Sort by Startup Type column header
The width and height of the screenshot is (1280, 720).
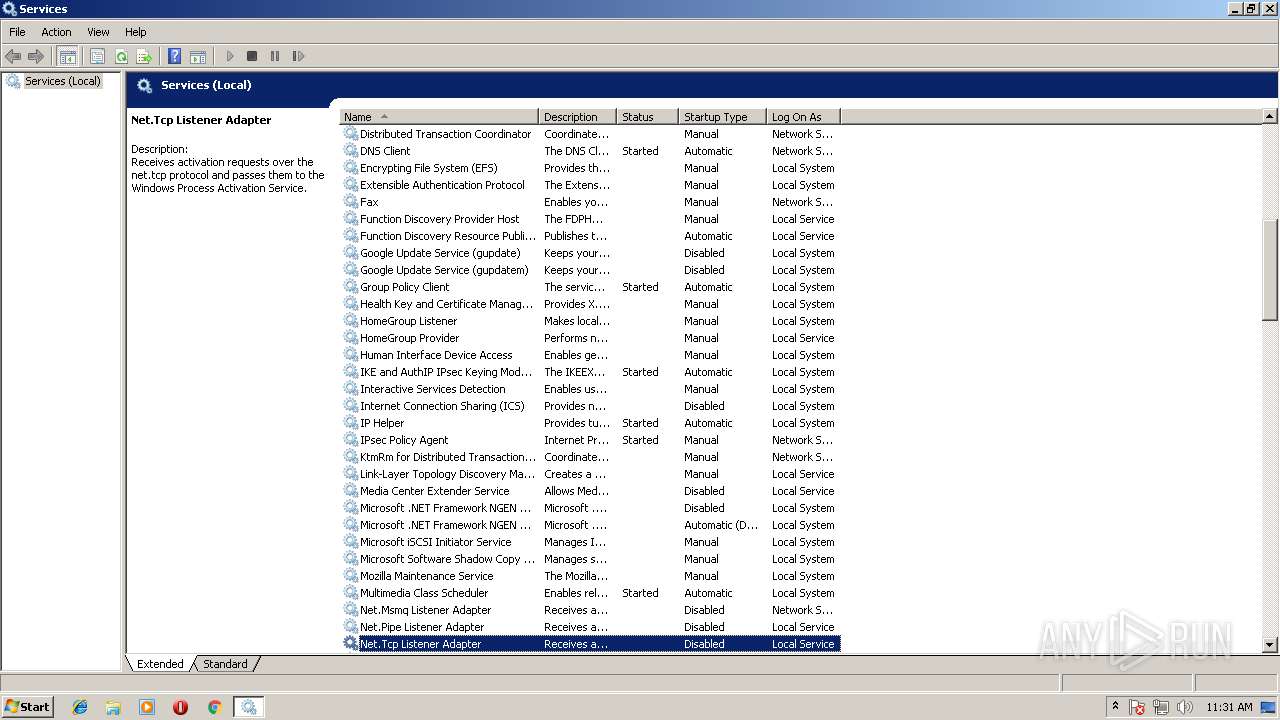(722, 117)
